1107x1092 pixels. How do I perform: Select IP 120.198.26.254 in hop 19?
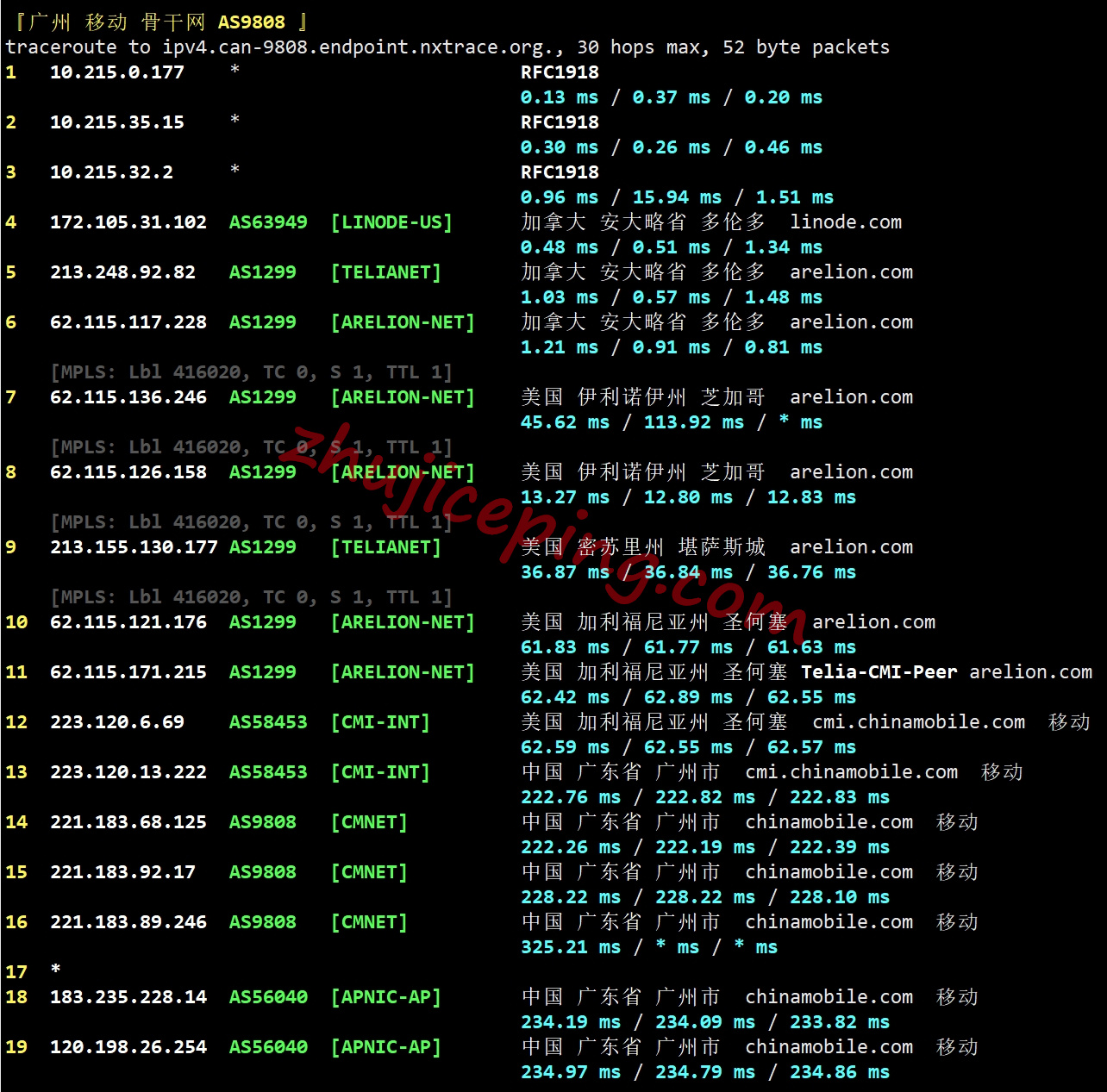[x=128, y=1047]
